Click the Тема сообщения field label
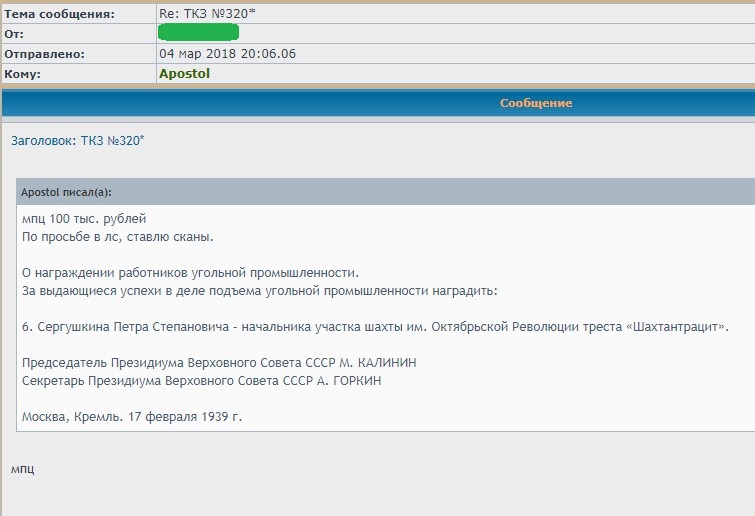 [59, 14]
